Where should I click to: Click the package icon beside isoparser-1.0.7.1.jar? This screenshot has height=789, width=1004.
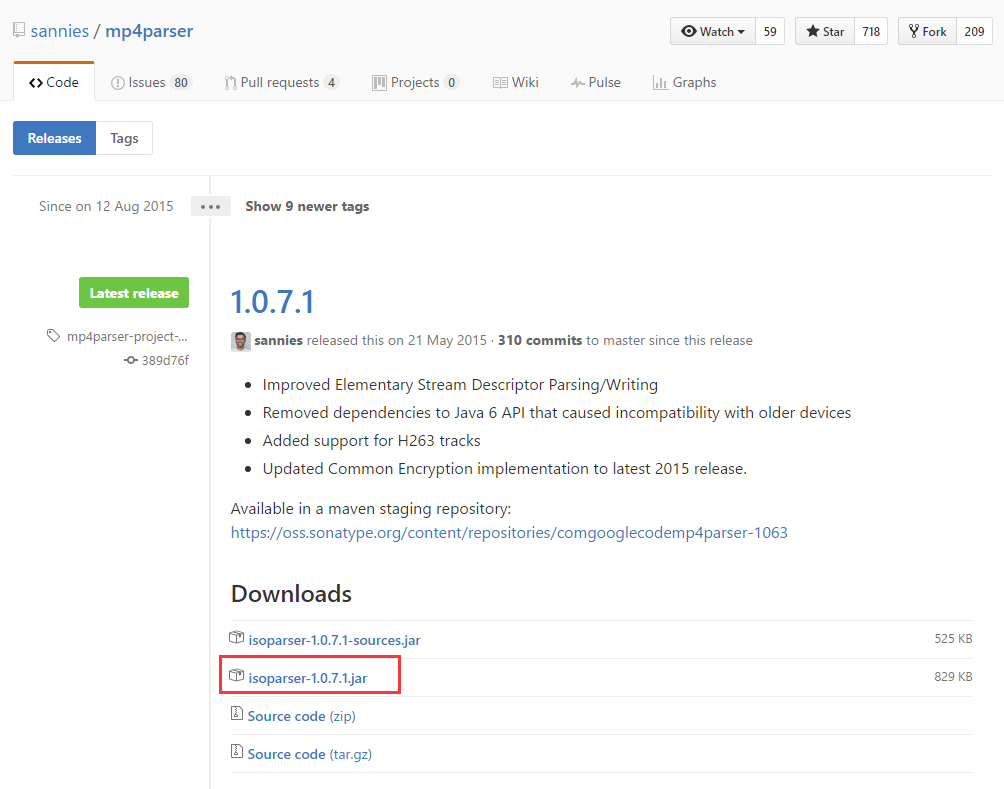[237, 676]
